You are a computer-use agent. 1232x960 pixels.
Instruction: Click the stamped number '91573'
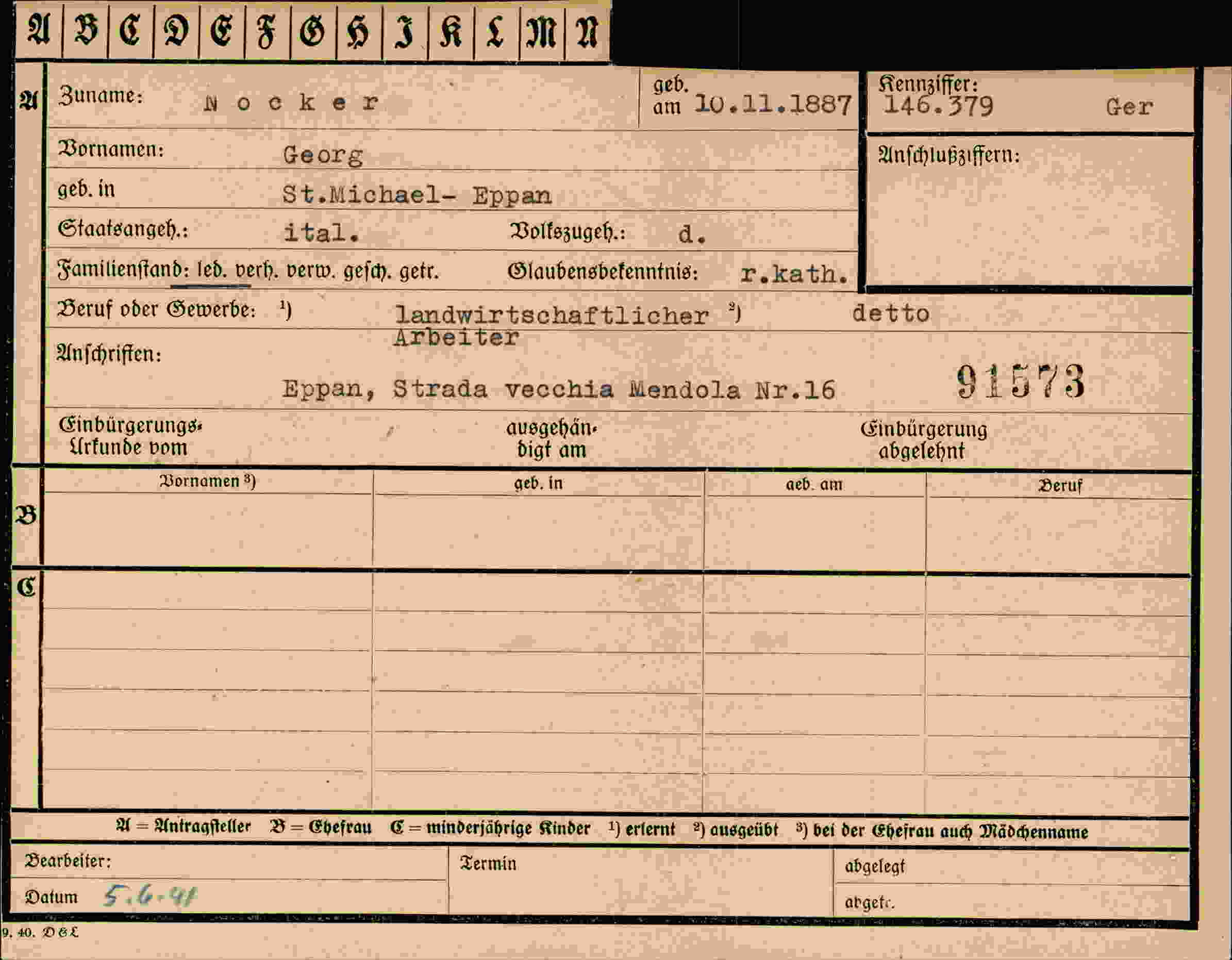point(1020,382)
